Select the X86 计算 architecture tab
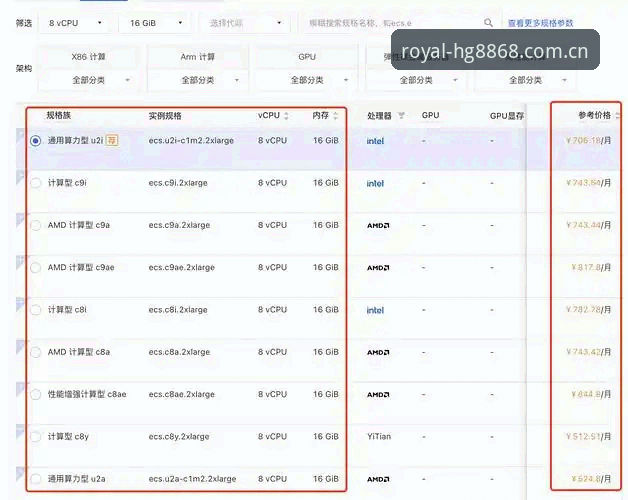The width and height of the screenshot is (628, 500). 89,57
